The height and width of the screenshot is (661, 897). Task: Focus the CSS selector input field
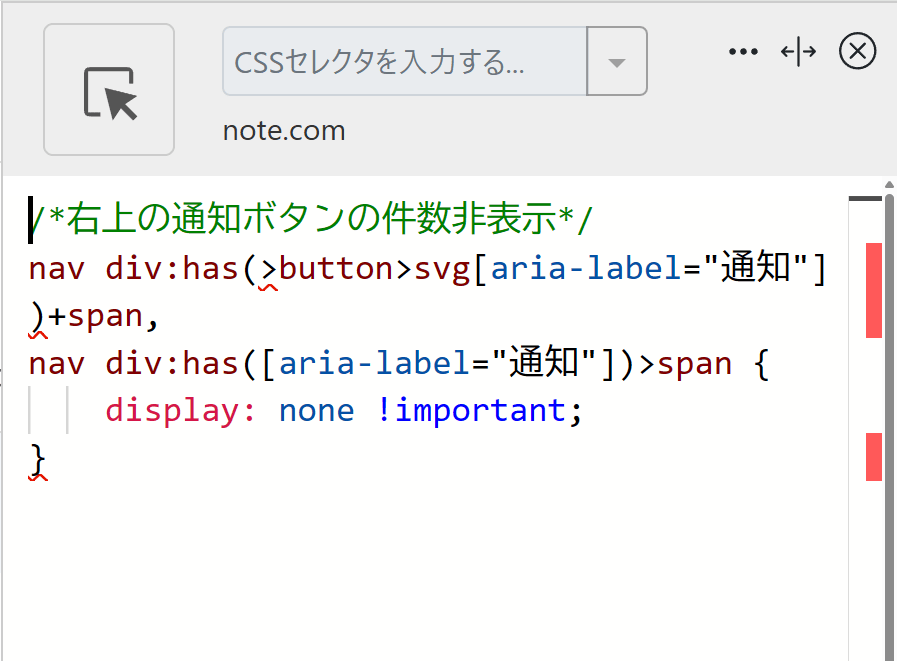403,62
